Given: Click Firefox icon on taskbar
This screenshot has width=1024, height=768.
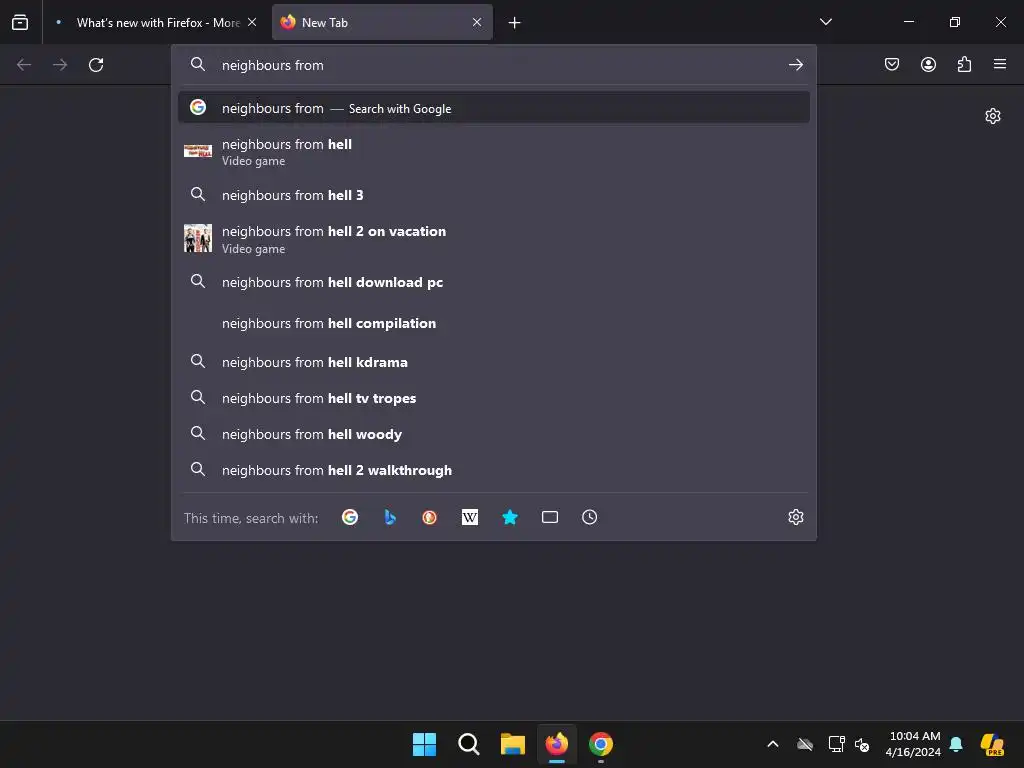Looking at the screenshot, I should pyautogui.click(x=557, y=744).
